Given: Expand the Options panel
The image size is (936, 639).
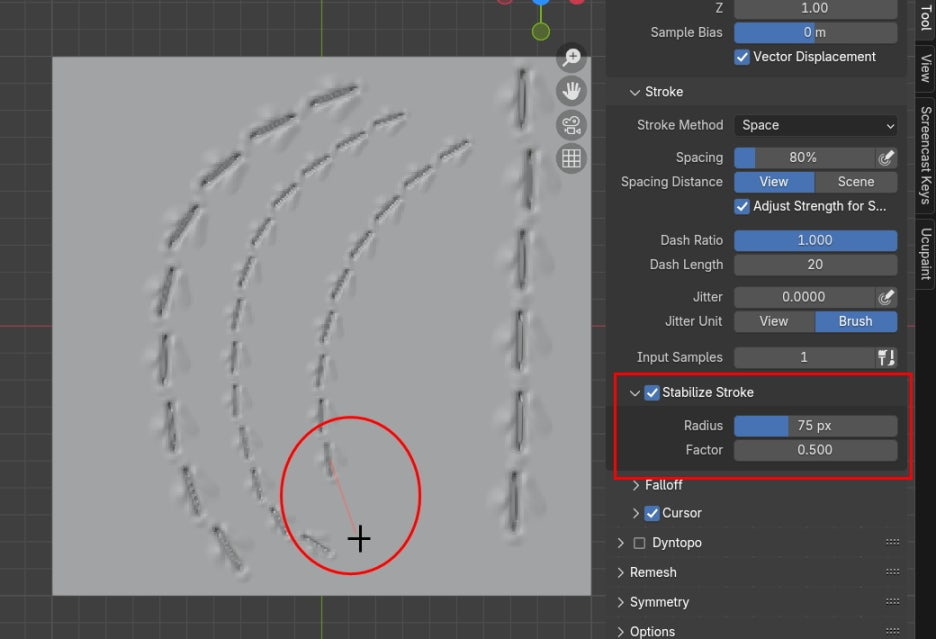Looking at the screenshot, I should (621, 631).
